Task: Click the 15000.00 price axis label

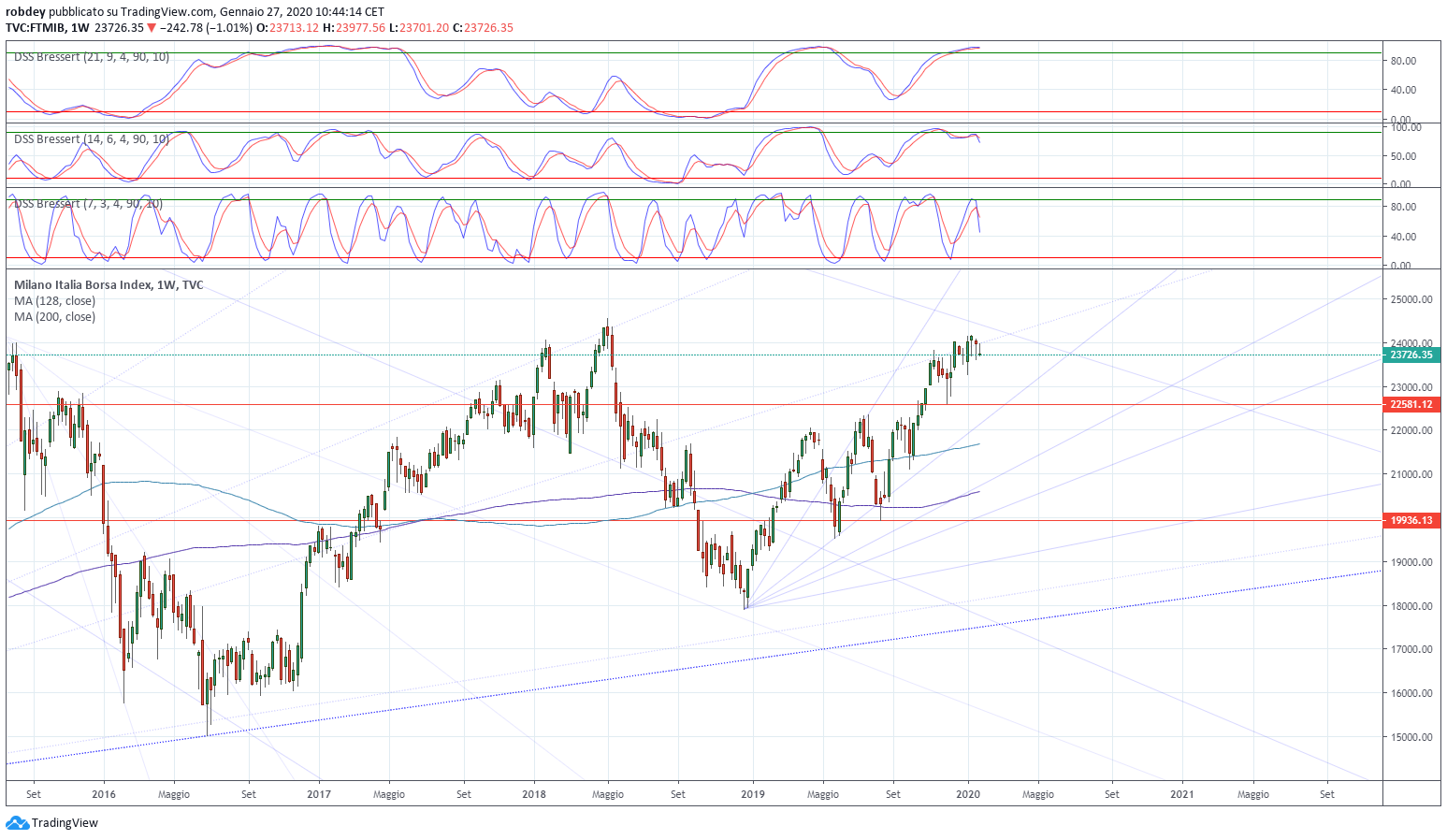Action: coord(1411,737)
